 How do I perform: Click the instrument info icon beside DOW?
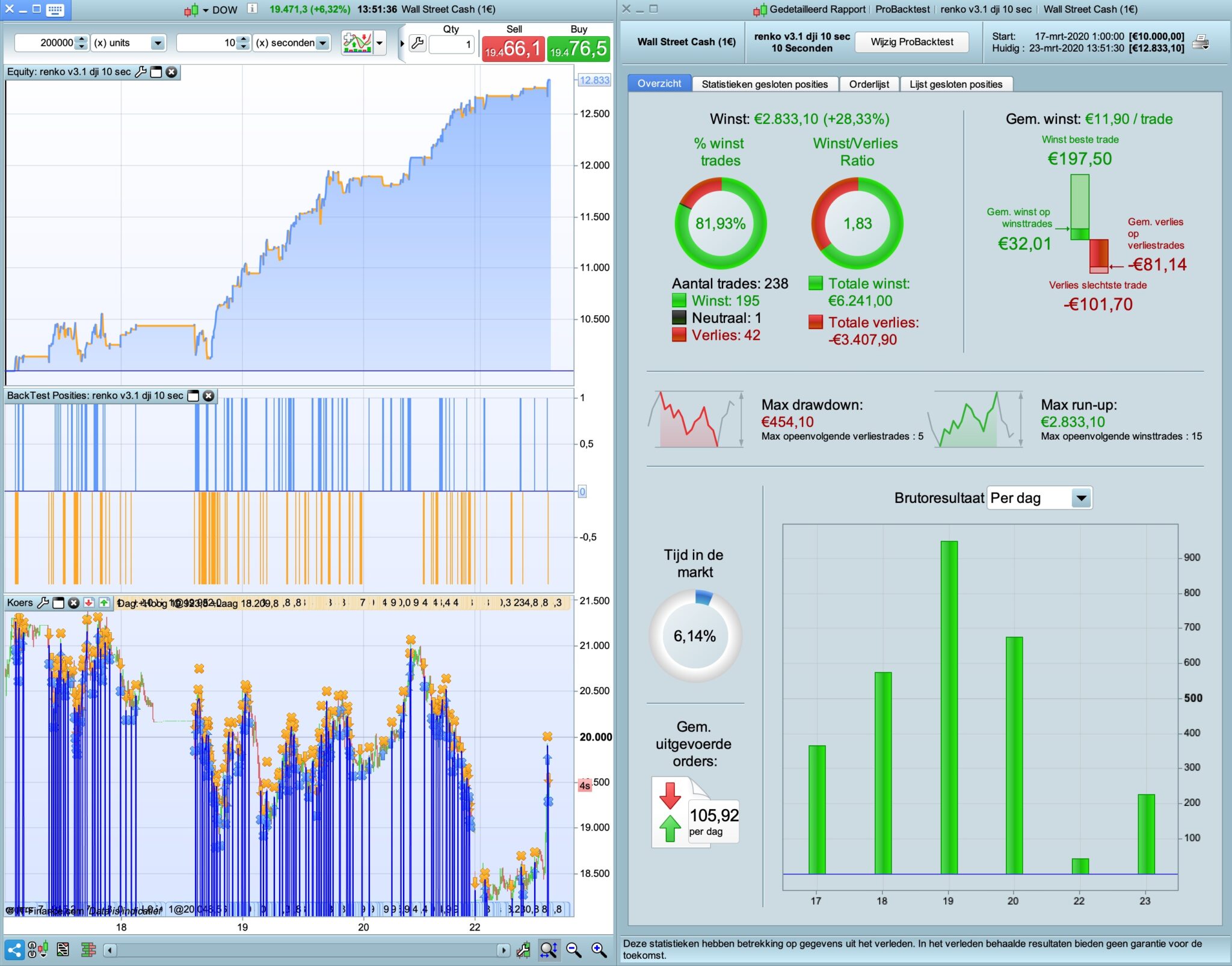253,9
